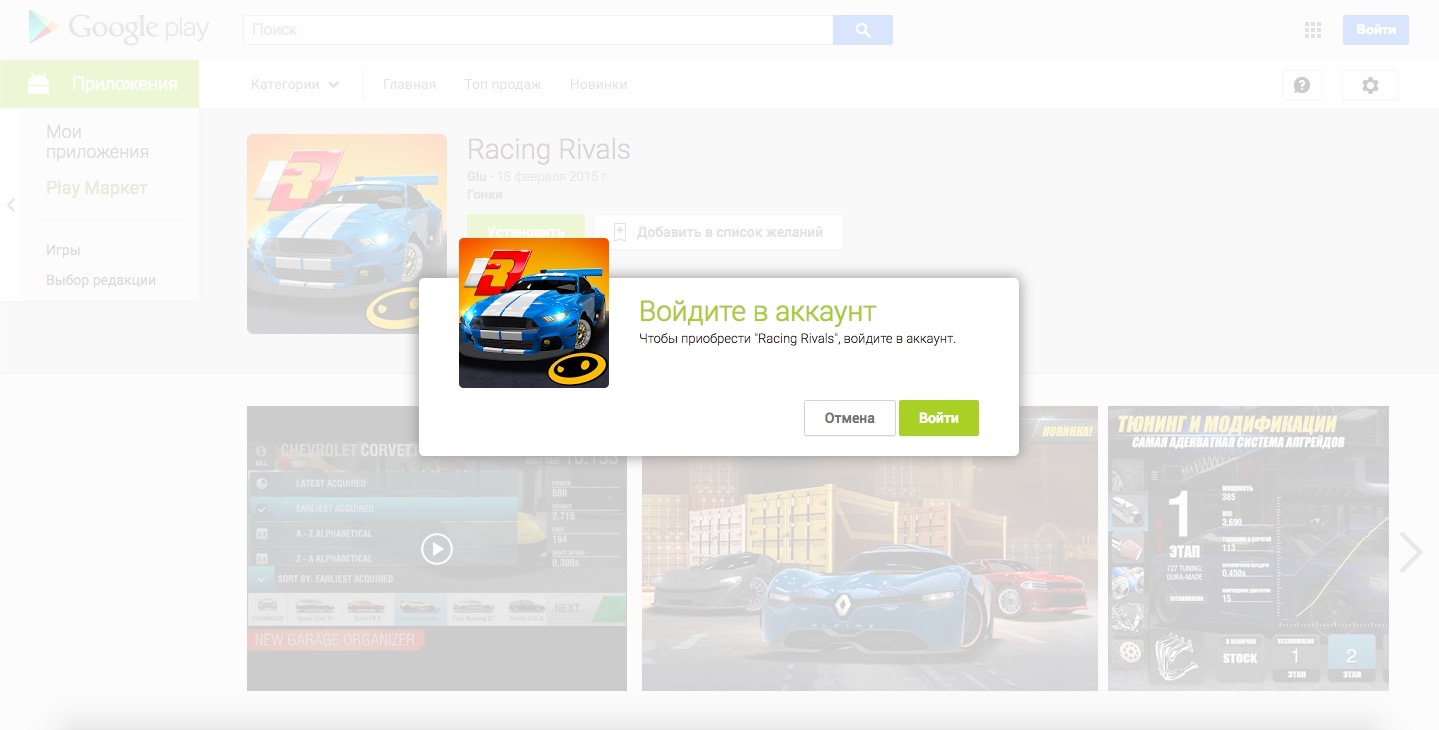The width and height of the screenshot is (1439, 730).
Task: Open Тюнинг и модификации screenshot
Action: click(x=1248, y=548)
